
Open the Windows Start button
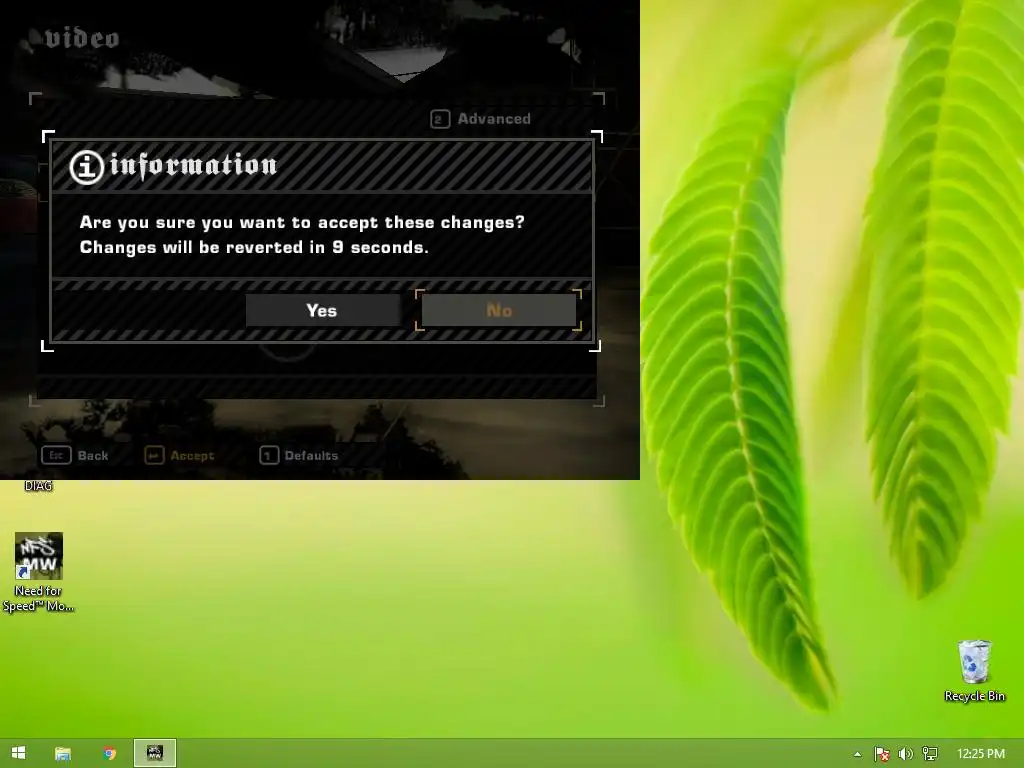tap(19, 753)
